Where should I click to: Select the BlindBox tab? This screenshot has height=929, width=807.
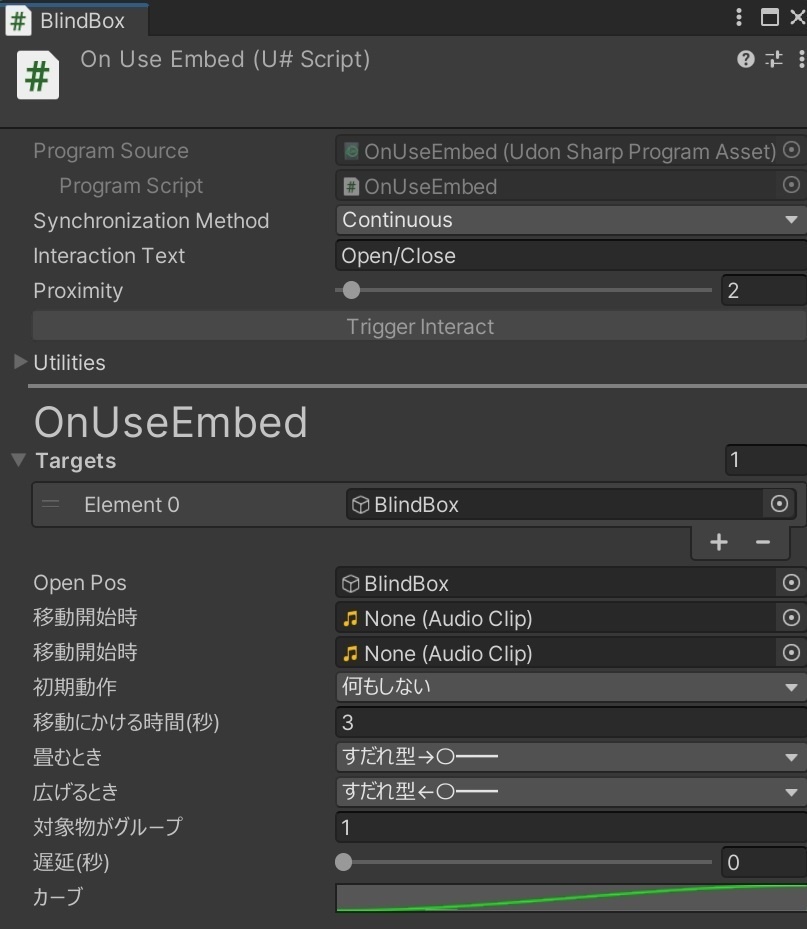click(x=75, y=19)
